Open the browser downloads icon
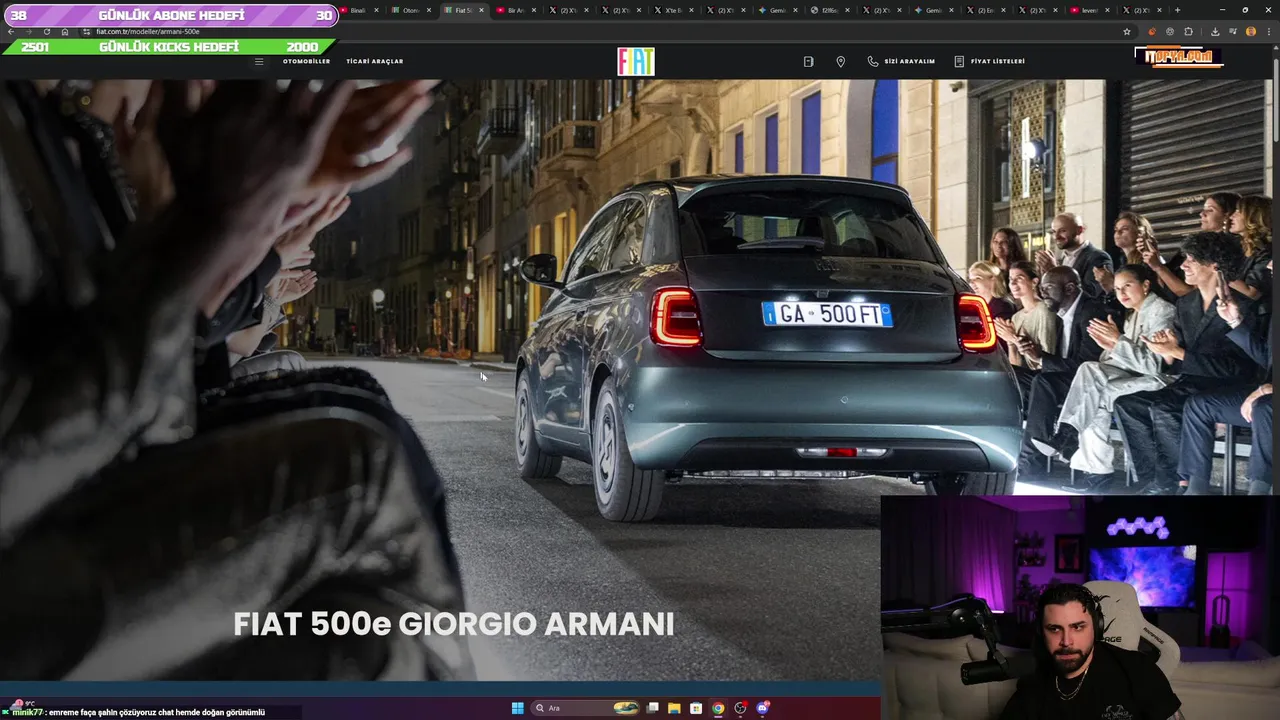The image size is (1280, 720). [1215, 31]
